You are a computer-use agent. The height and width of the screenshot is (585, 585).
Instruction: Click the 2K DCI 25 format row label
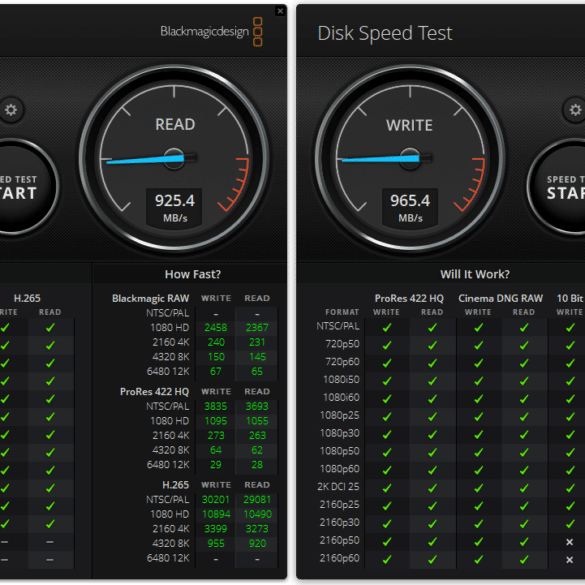point(338,487)
